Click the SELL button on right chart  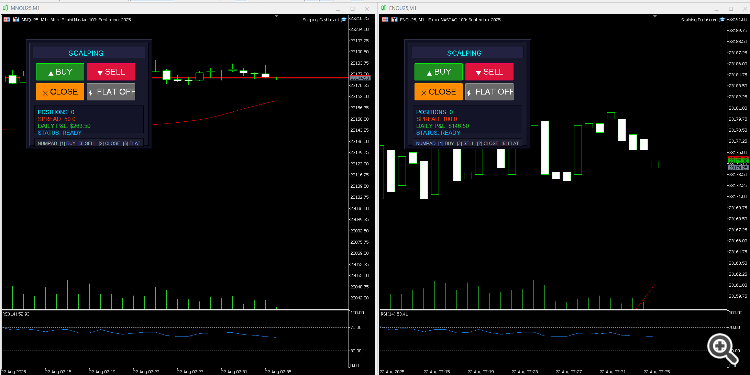point(489,72)
